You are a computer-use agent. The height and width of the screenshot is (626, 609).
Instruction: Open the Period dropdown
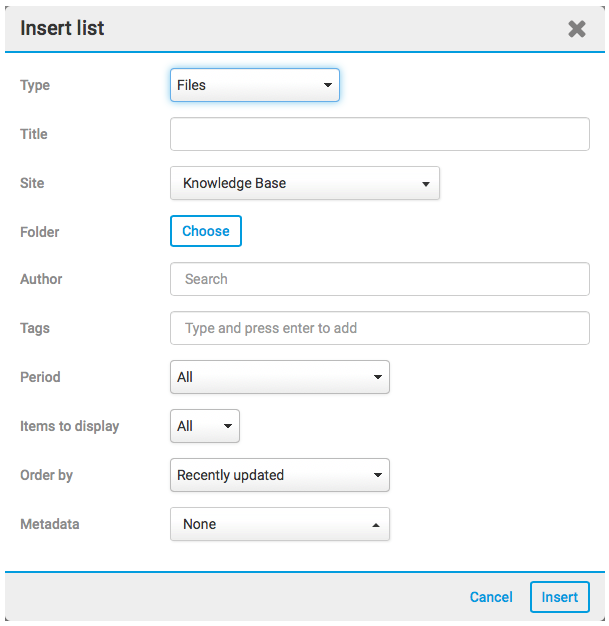(x=280, y=377)
